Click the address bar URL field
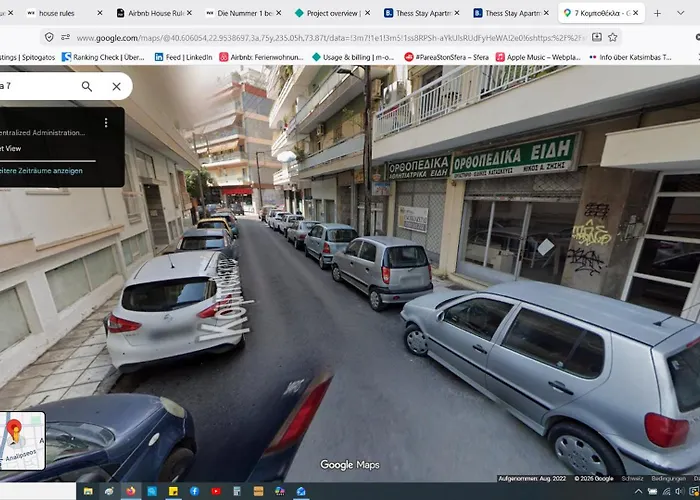The height and width of the screenshot is (500, 700). [330, 38]
